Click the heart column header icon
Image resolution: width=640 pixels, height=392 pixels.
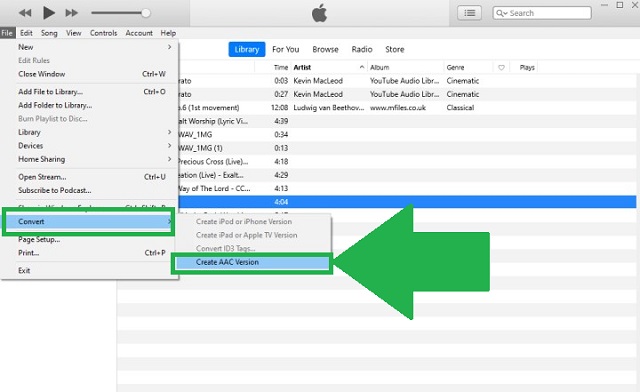point(501,67)
